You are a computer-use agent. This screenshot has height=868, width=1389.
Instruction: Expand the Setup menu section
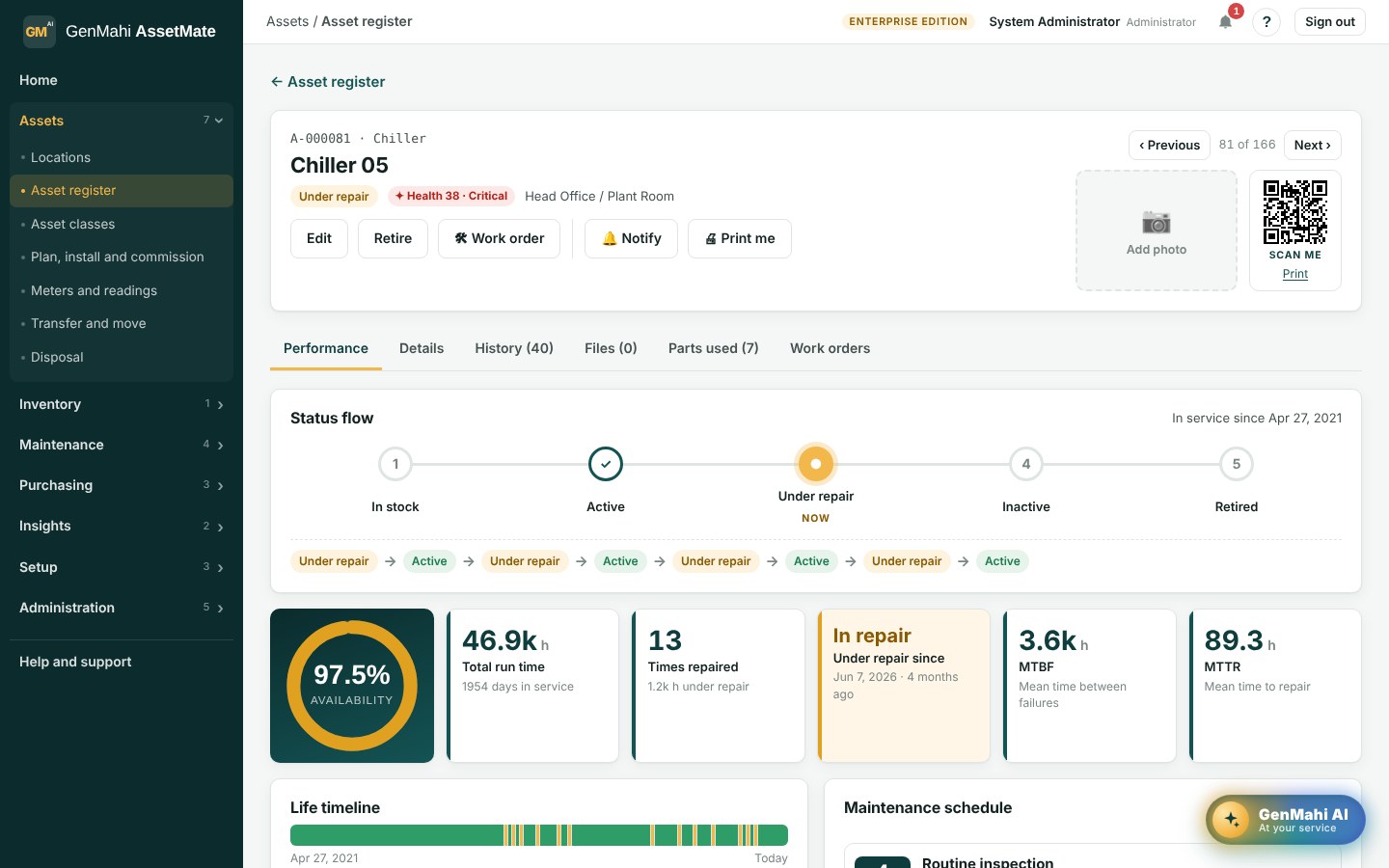[x=122, y=567]
